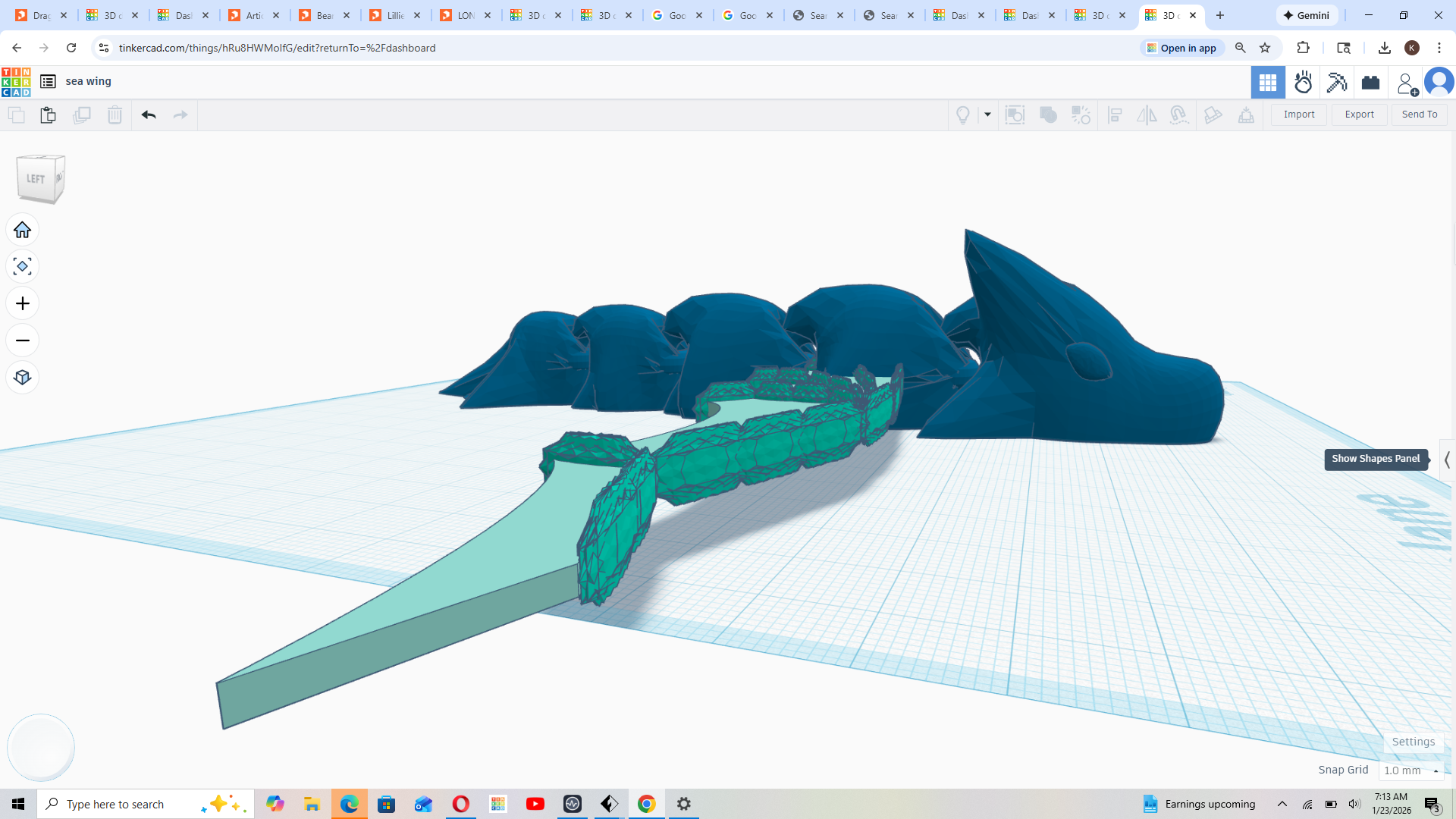Image resolution: width=1456 pixels, height=819 pixels.
Task: Zoom out with the minus button
Action: pyautogui.click(x=23, y=340)
